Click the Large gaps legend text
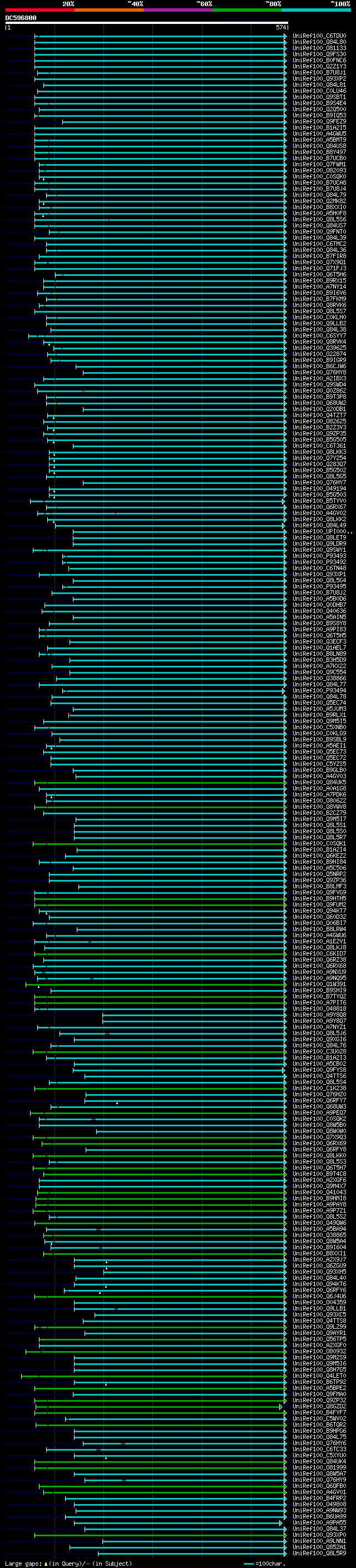 click(67, 1563)
